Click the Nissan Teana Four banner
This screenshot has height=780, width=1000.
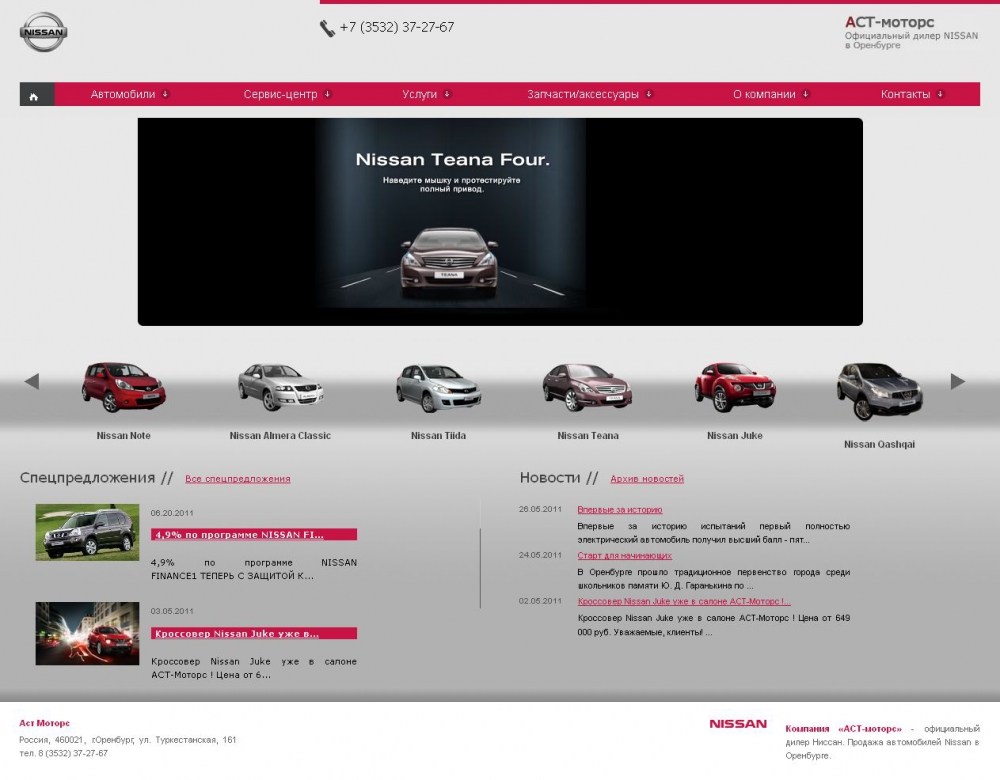point(500,222)
